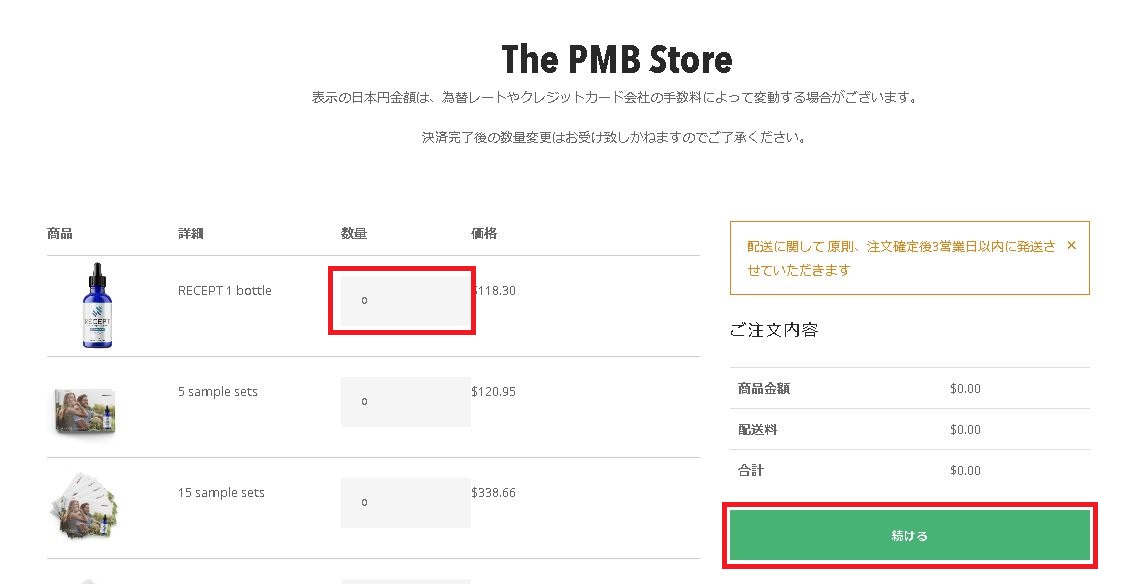Click the 15 sample sets product name
The image size is (1133, 584).
221,493
